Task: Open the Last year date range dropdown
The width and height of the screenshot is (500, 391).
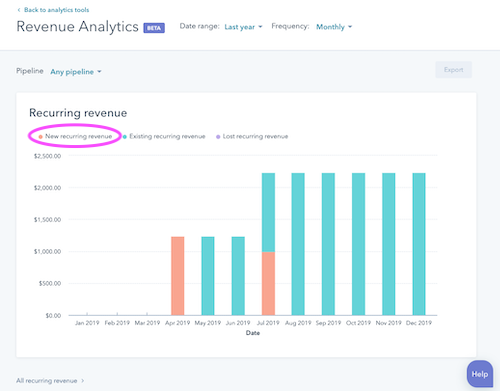Action: (243, 27)
